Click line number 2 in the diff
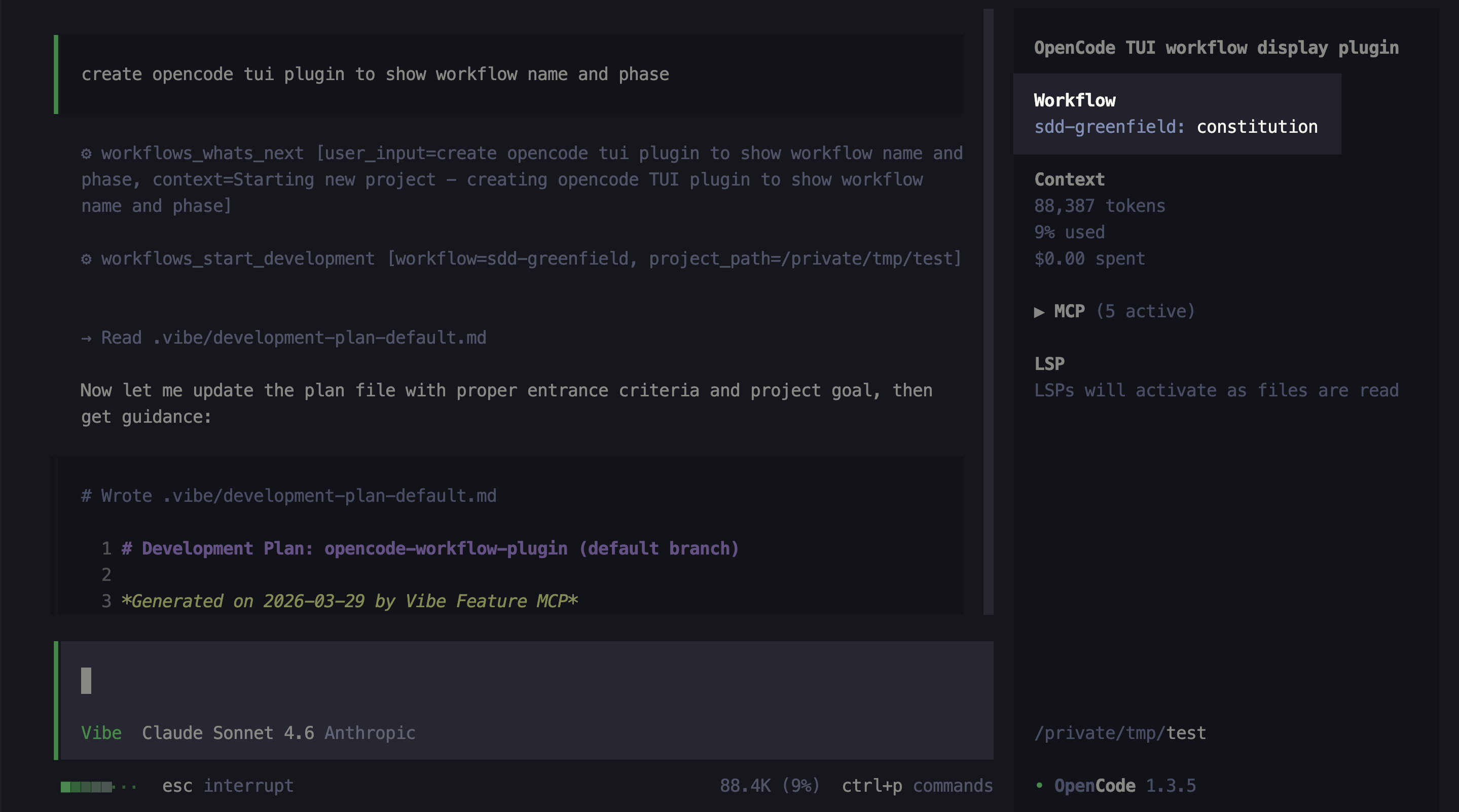 pos(106,575)
